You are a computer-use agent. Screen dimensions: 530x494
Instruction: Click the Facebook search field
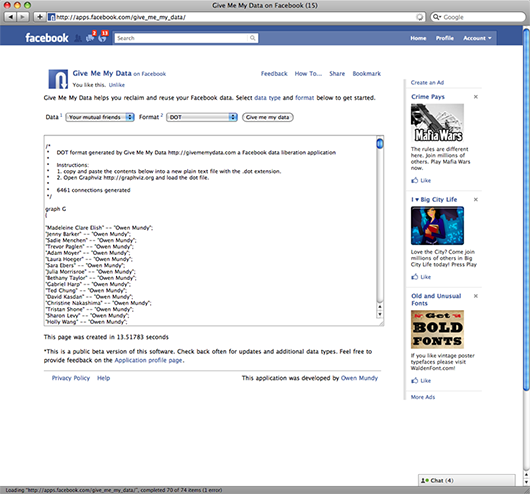[186, 38]
